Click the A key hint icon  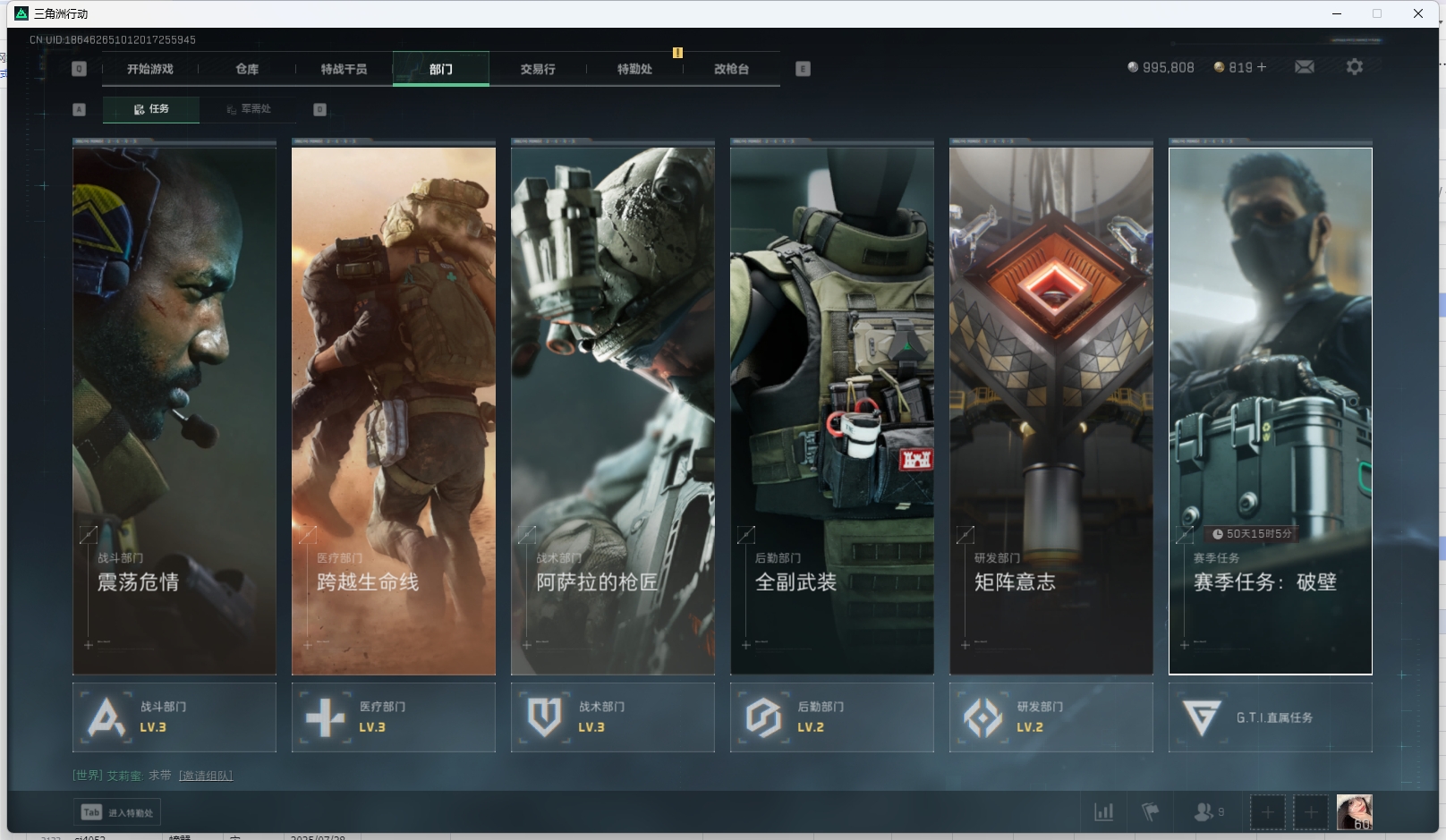click(x=79, y=109)
